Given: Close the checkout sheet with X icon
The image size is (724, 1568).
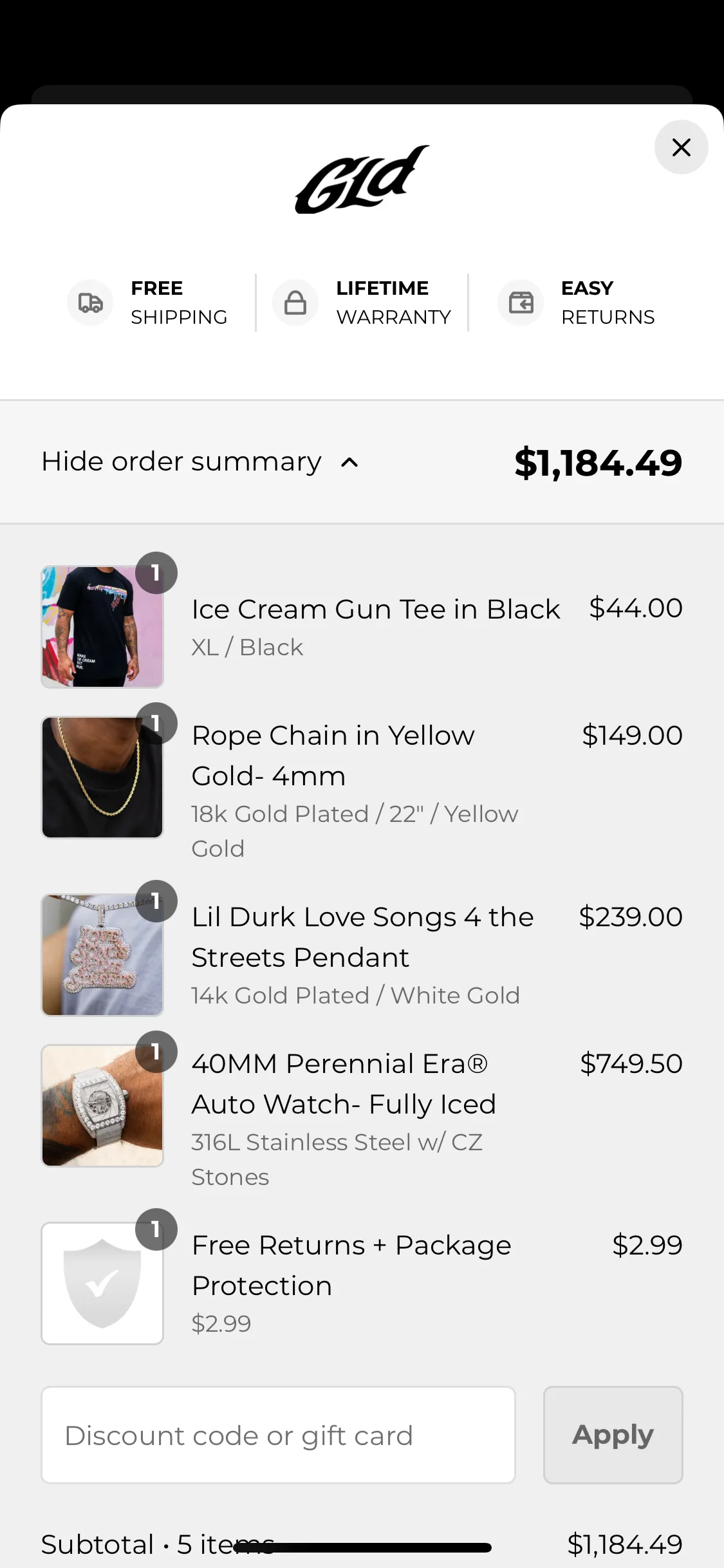Looking at the screenshot, I should point(681,147).
